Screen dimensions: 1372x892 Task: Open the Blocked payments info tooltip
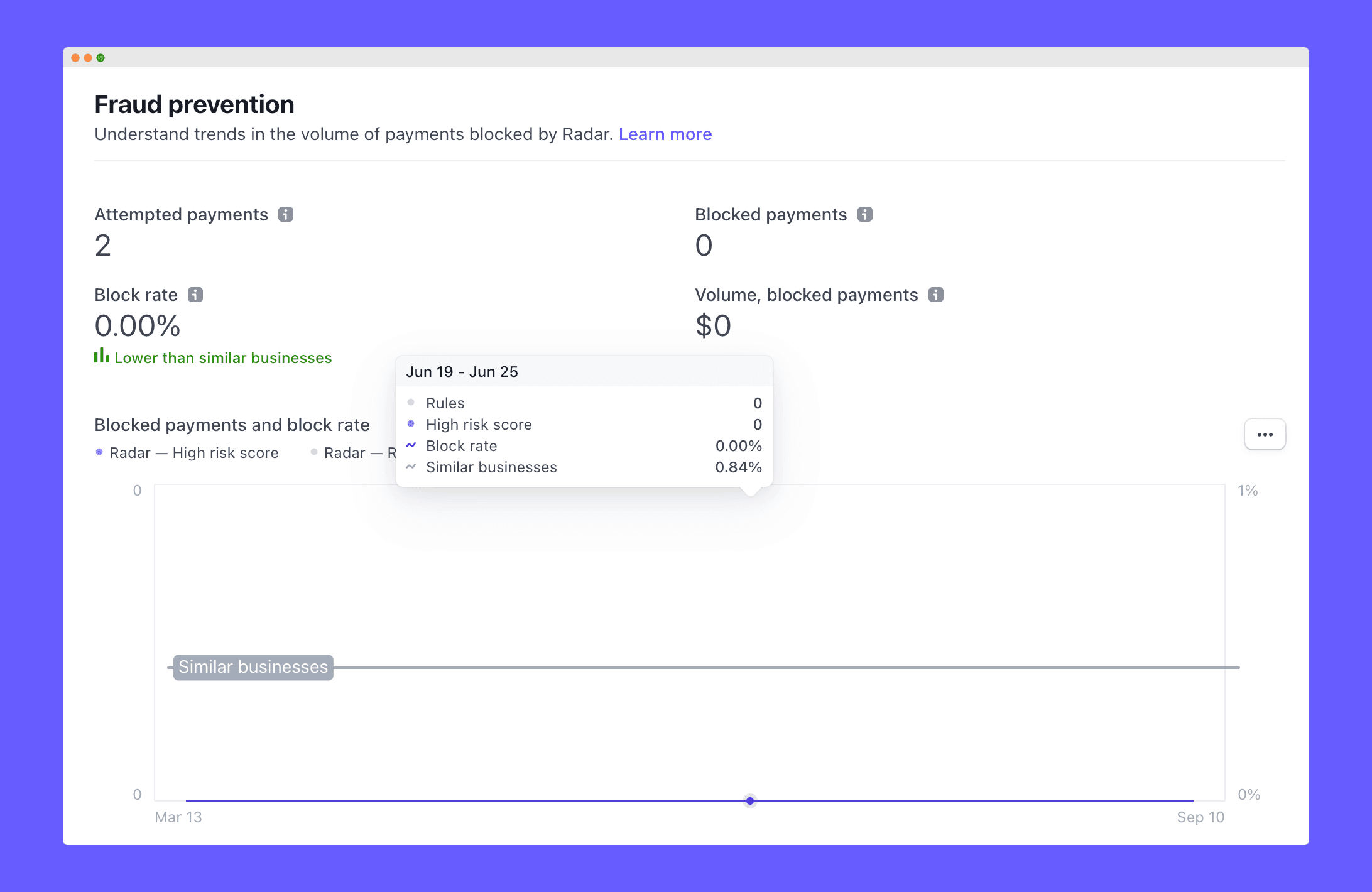pyautogui.click(x=864, y=214)
